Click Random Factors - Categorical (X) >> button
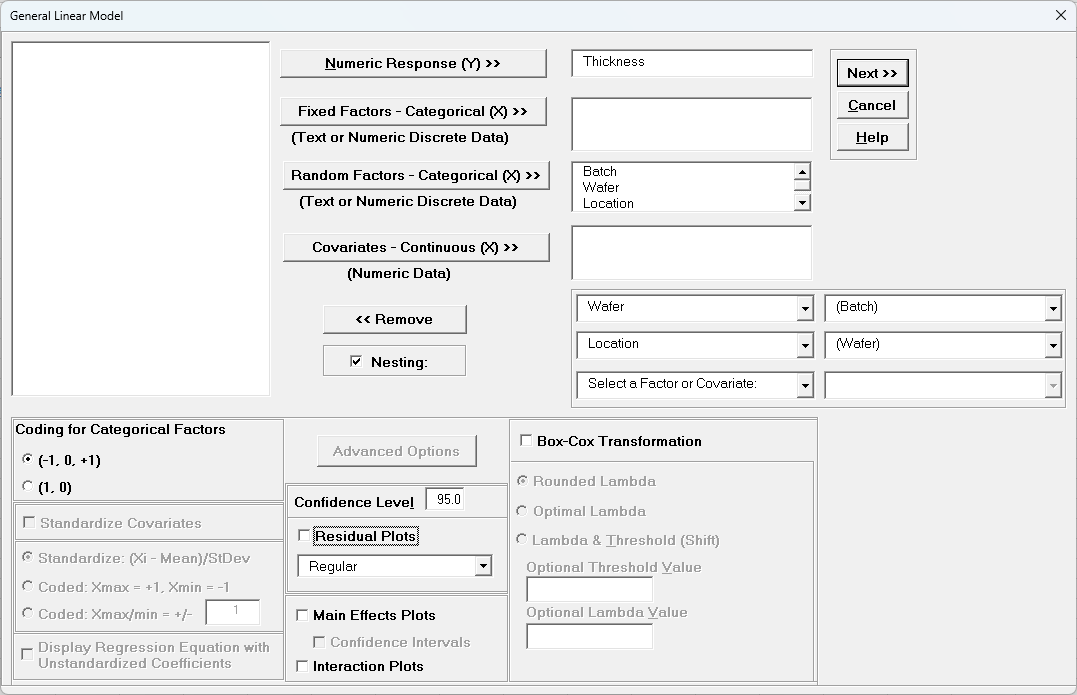The width and height of the screenshot is (1077, 695). click(415, 176)
